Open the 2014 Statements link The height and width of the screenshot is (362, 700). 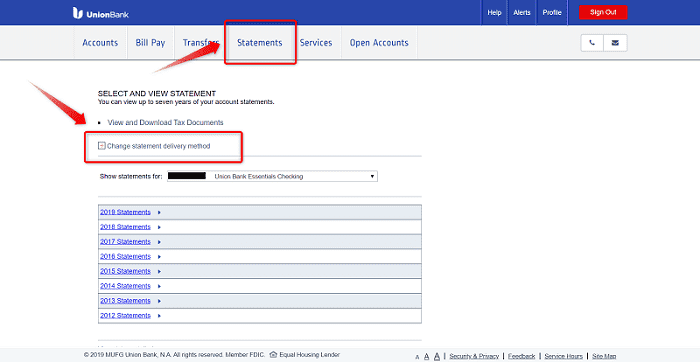pyautogui.click(x=125, y=286)
